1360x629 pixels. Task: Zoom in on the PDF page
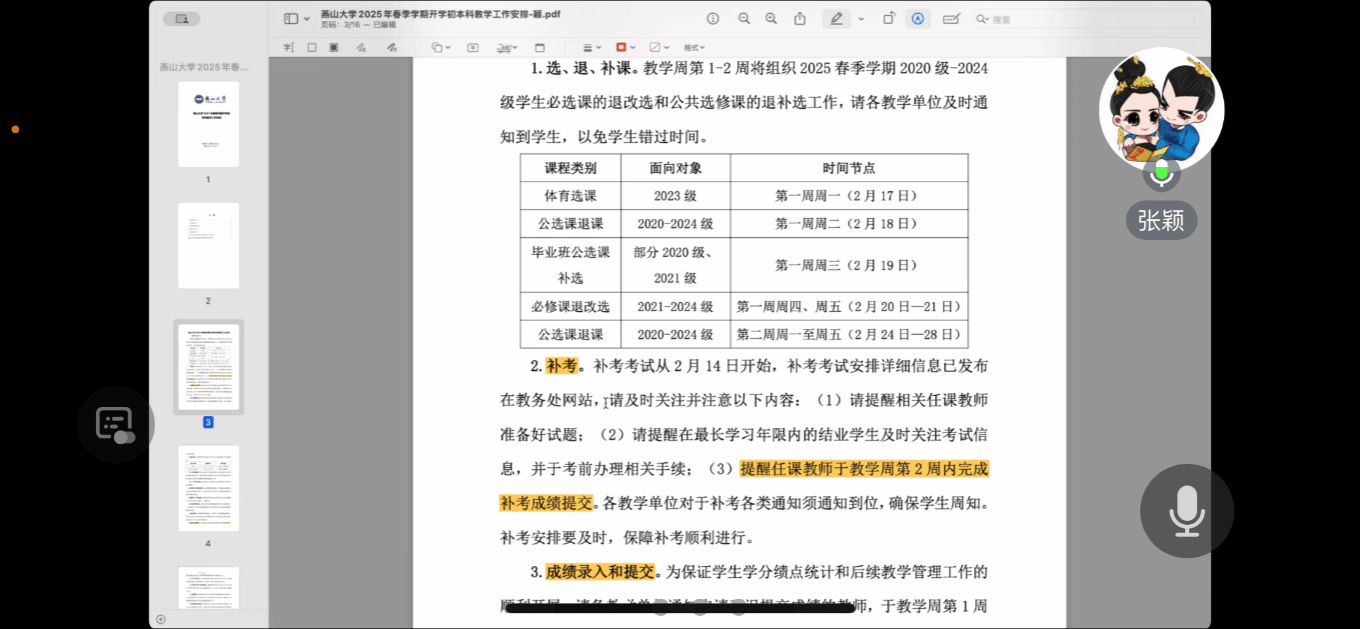click(771, 19)
